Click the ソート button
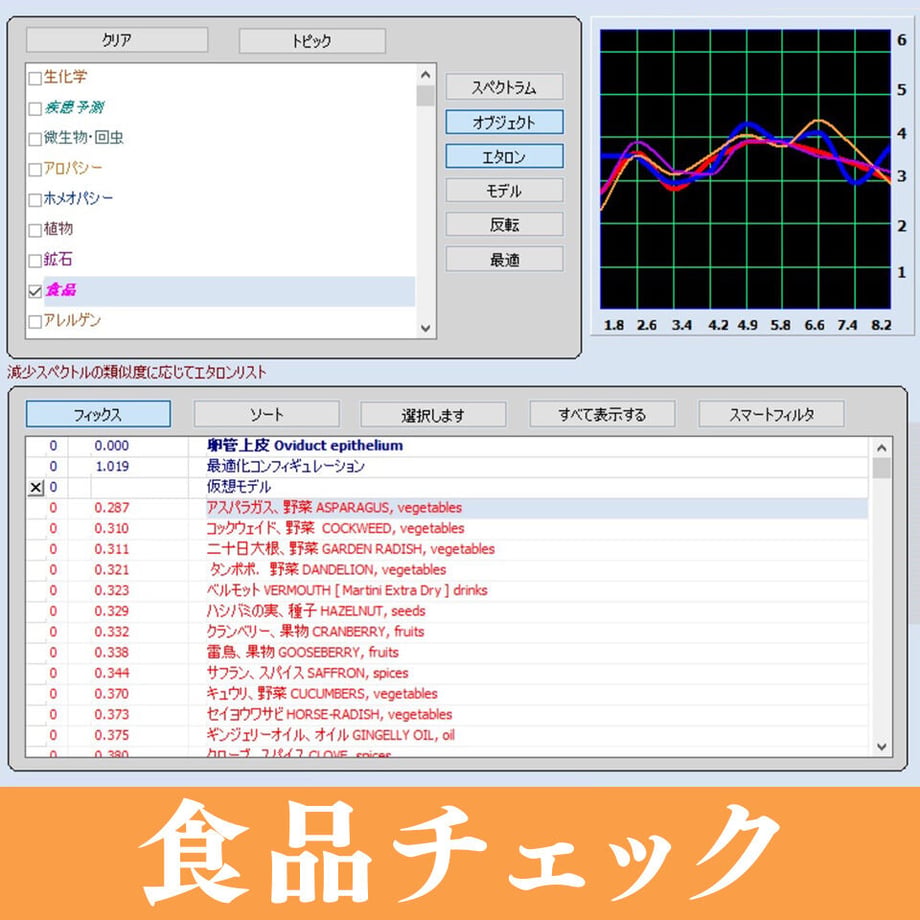Image resolution: width=920 pixels, height=920 pixels. coord(266,414)
